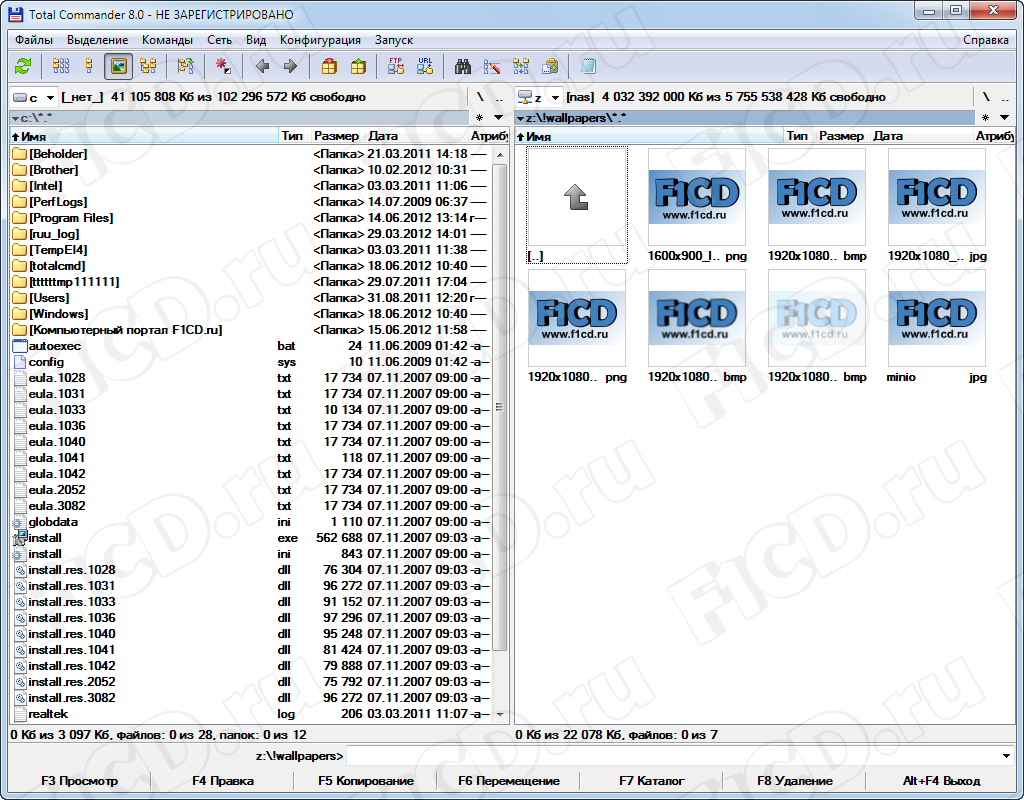Screen dimensions: 1024x800
Task: Click the Alt+F4 Выход button
Action: click(x=941, y=781)
